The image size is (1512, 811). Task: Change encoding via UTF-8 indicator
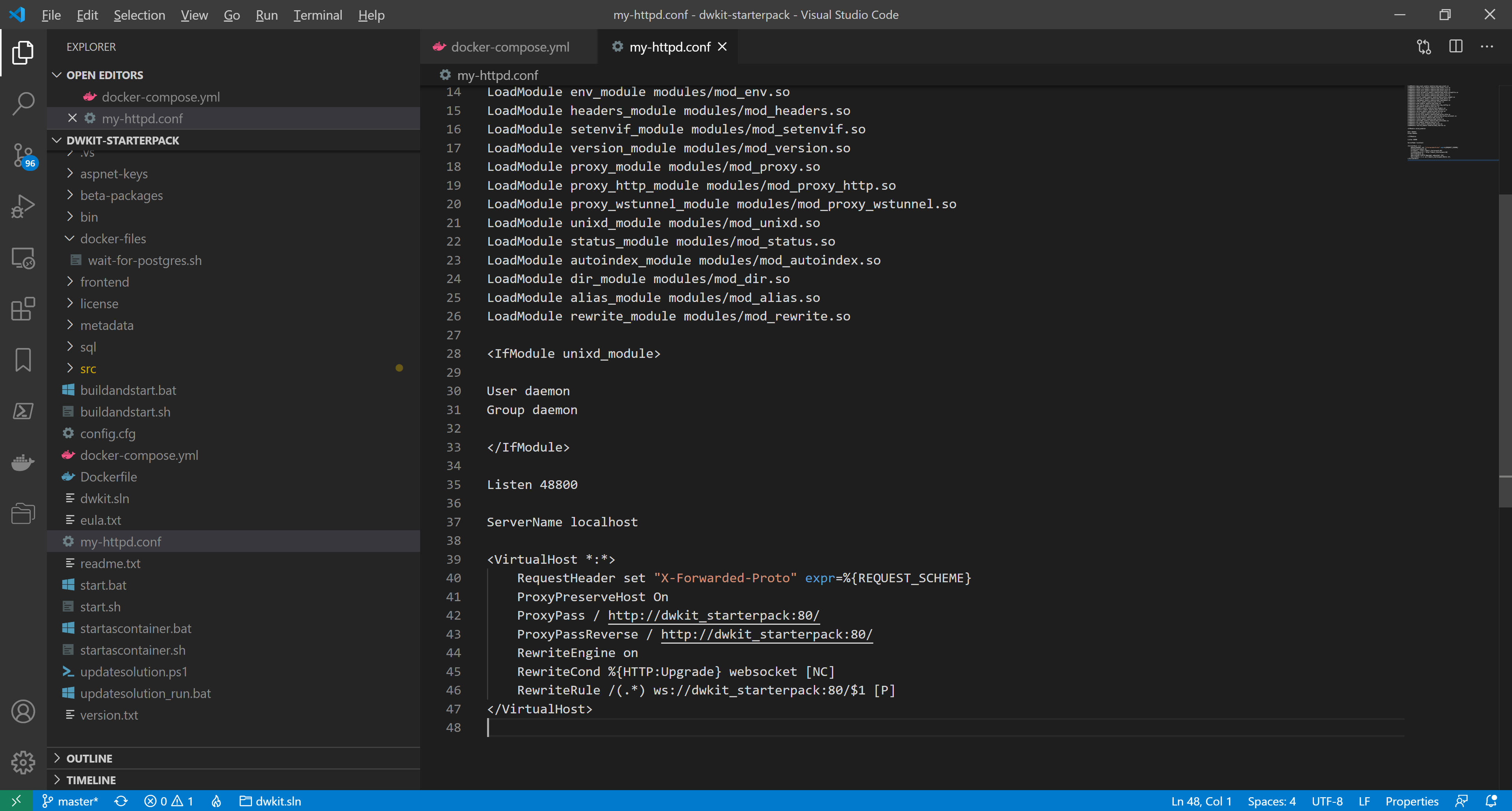click(1327, 801)
